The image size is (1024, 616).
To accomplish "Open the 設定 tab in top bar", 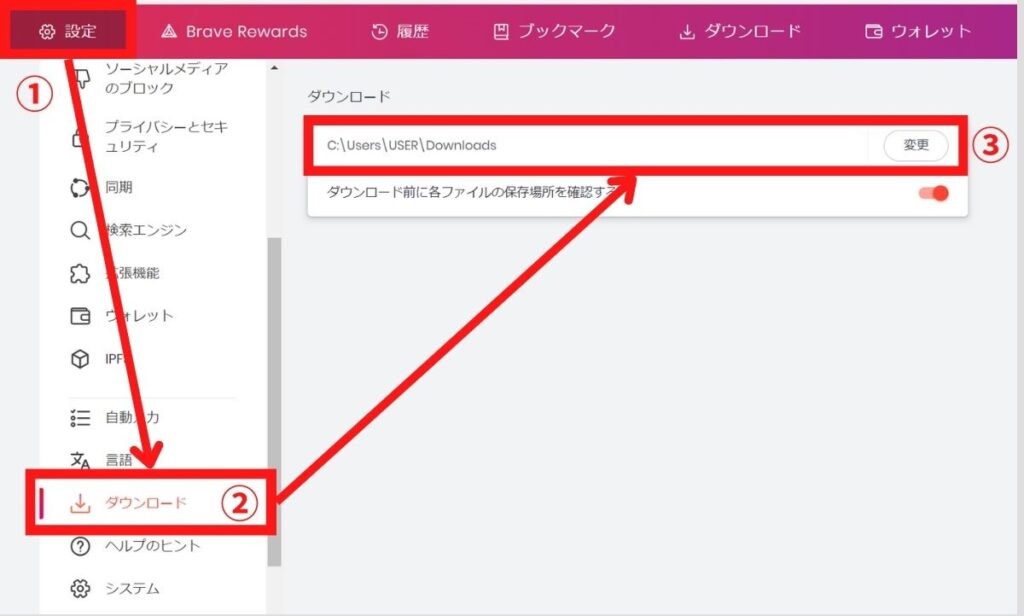I will 68,31.
